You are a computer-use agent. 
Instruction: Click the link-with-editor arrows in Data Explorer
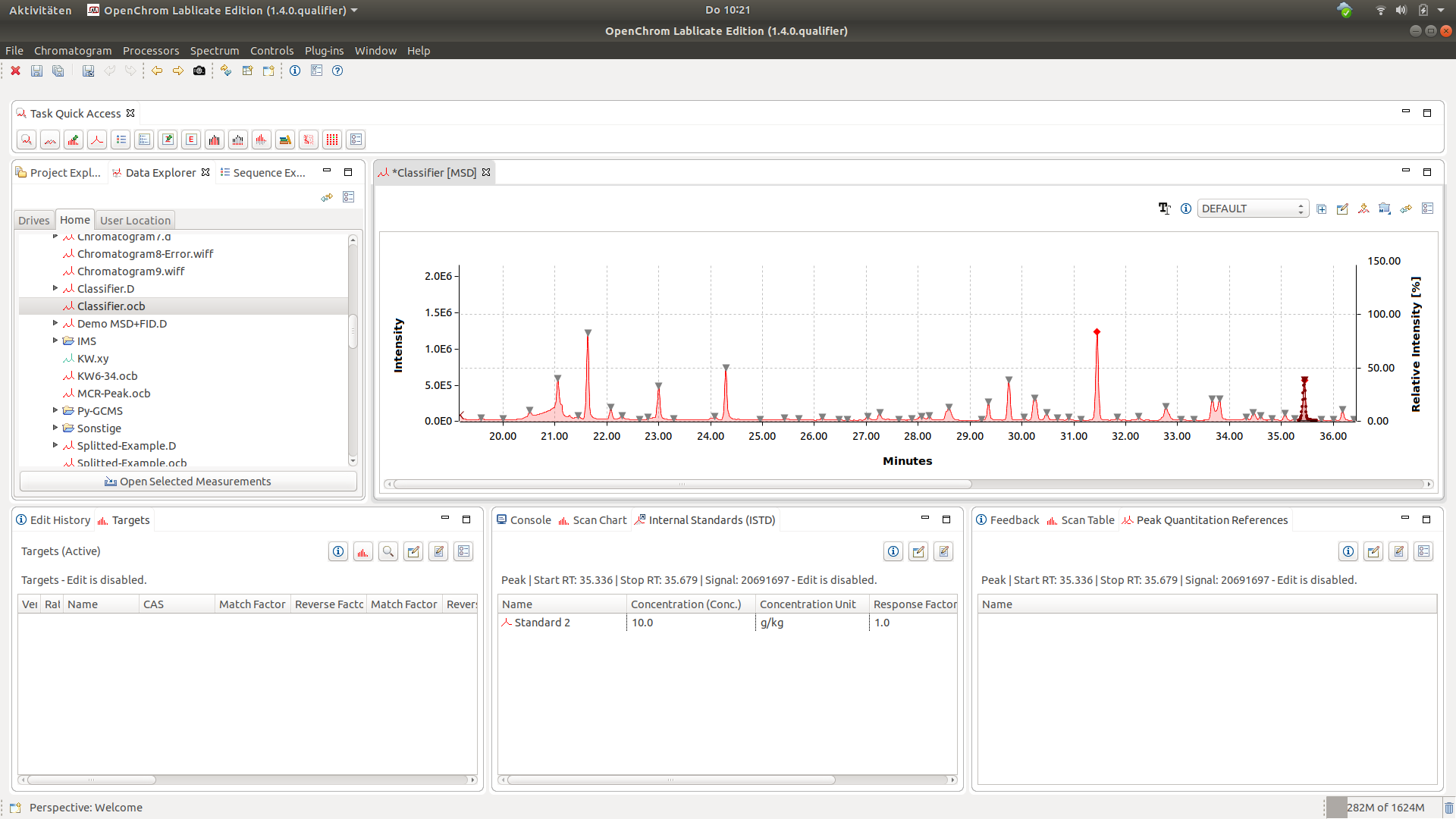(x=327, y=197)
